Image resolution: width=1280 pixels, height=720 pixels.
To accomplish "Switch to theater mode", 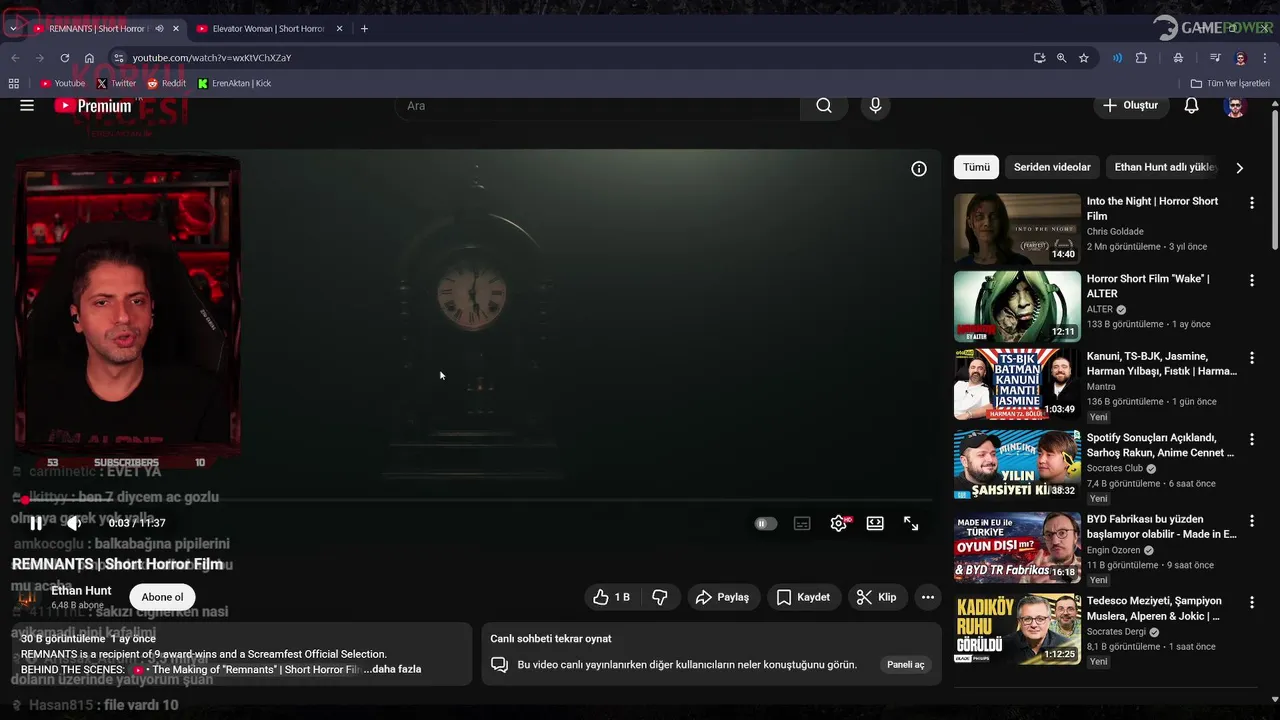I will (x=875, y=523).
